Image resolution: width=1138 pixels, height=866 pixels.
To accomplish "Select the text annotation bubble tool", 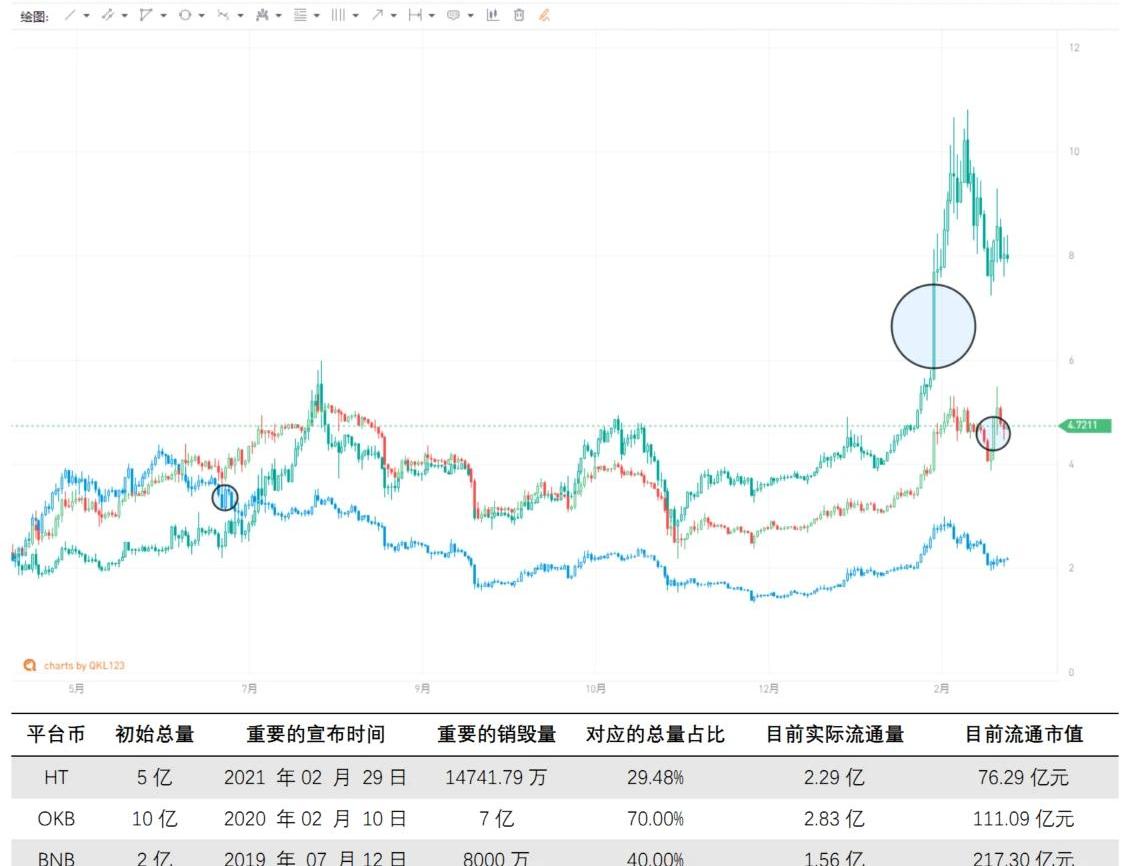I will coord(453,15).
